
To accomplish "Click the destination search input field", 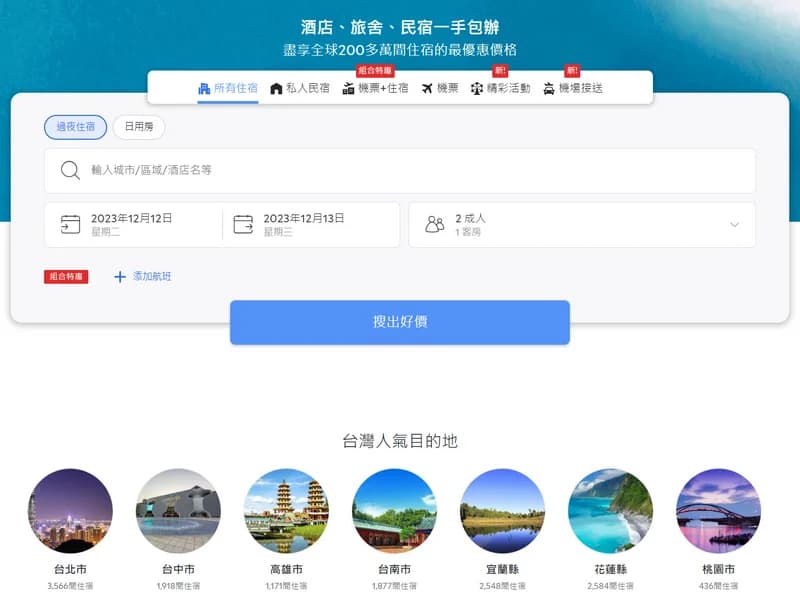I will pos(399,170).
